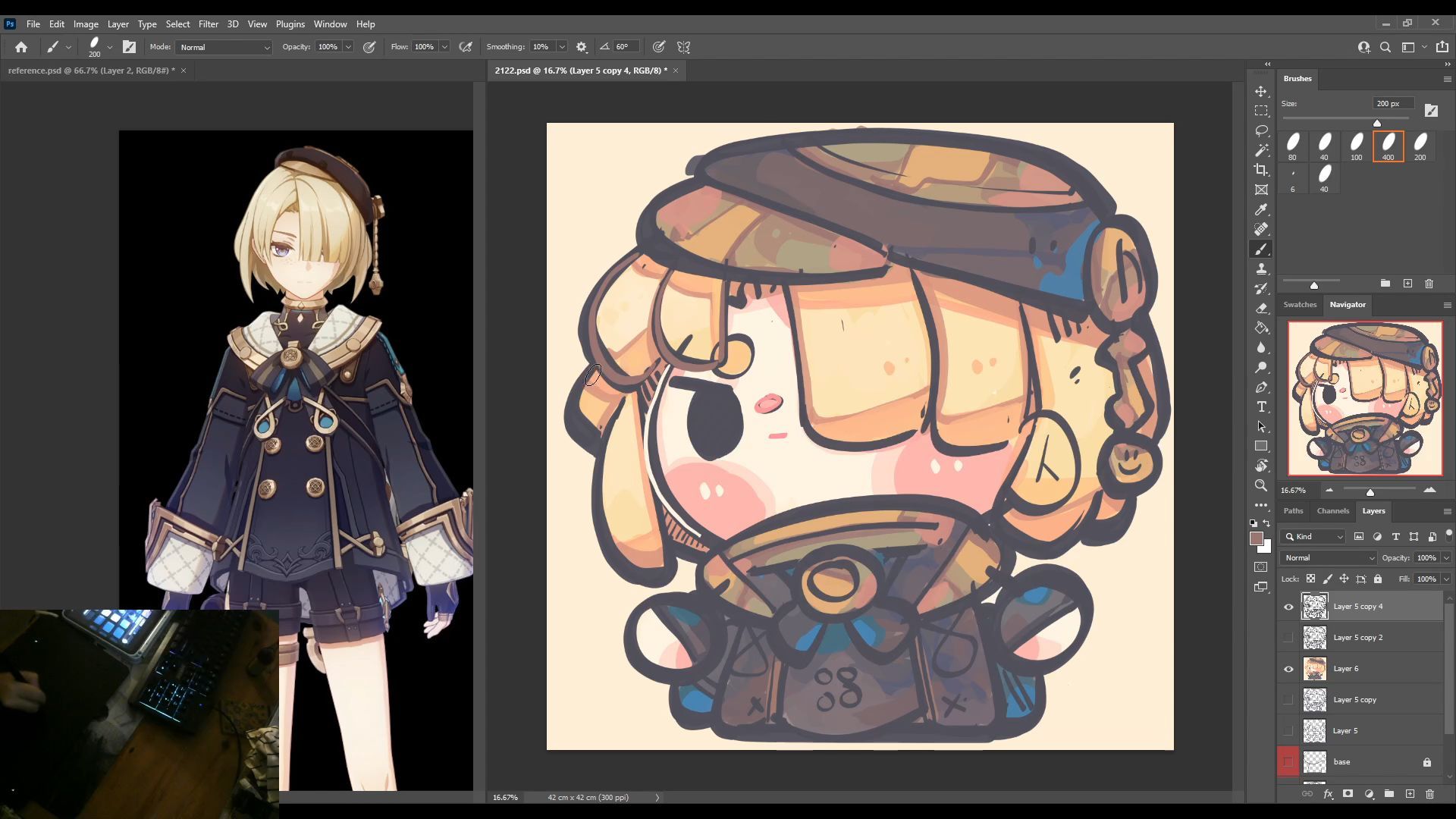Open the Flow slider dropdown
This screenshot has height=819, width=1456.
pyautogui.click(x=444, y=47)
